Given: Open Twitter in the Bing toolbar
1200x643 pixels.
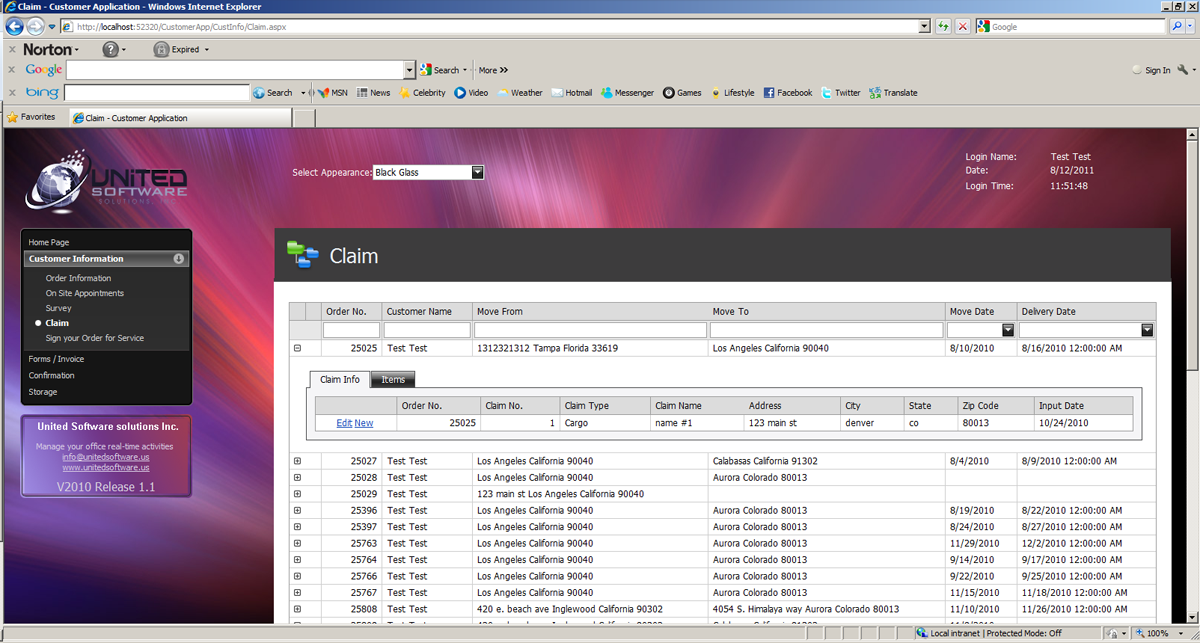Looking at the screenshot, I should point(840,93).
